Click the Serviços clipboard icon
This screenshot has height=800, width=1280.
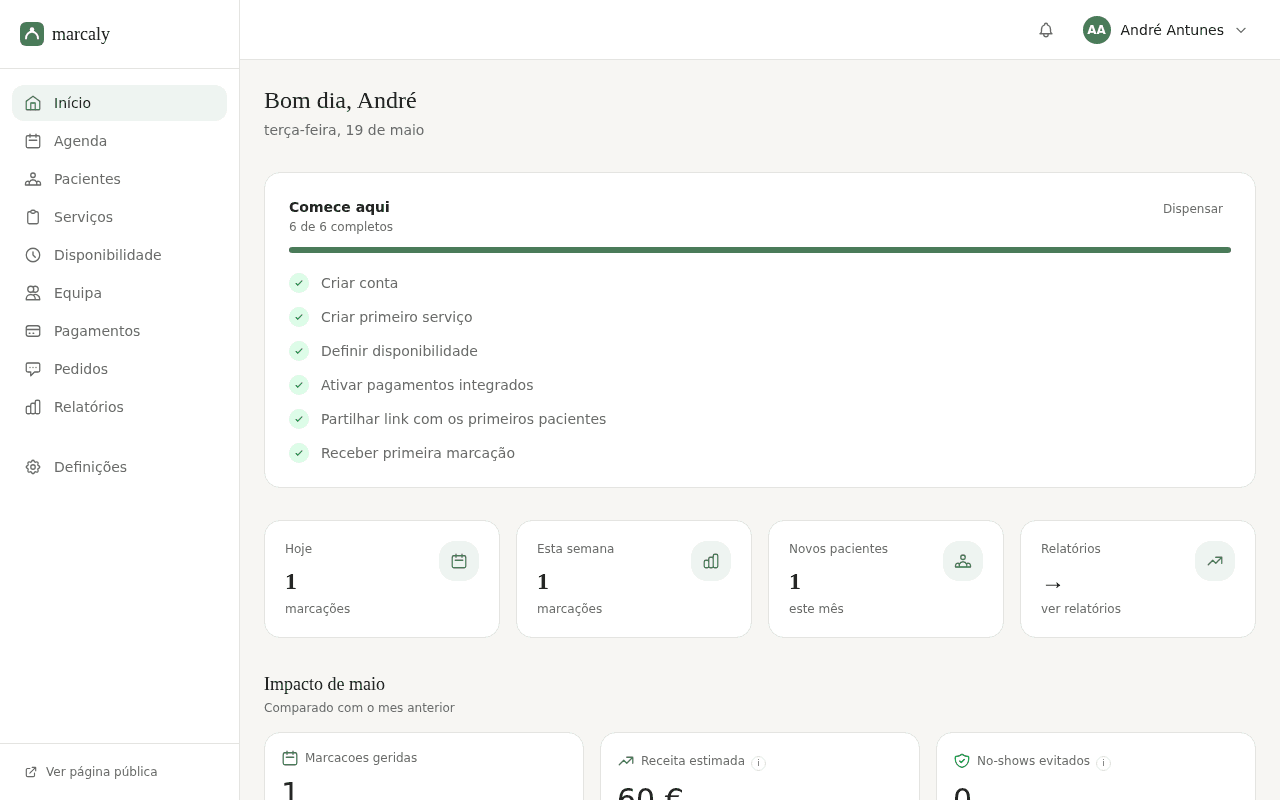tap(33, 217)
